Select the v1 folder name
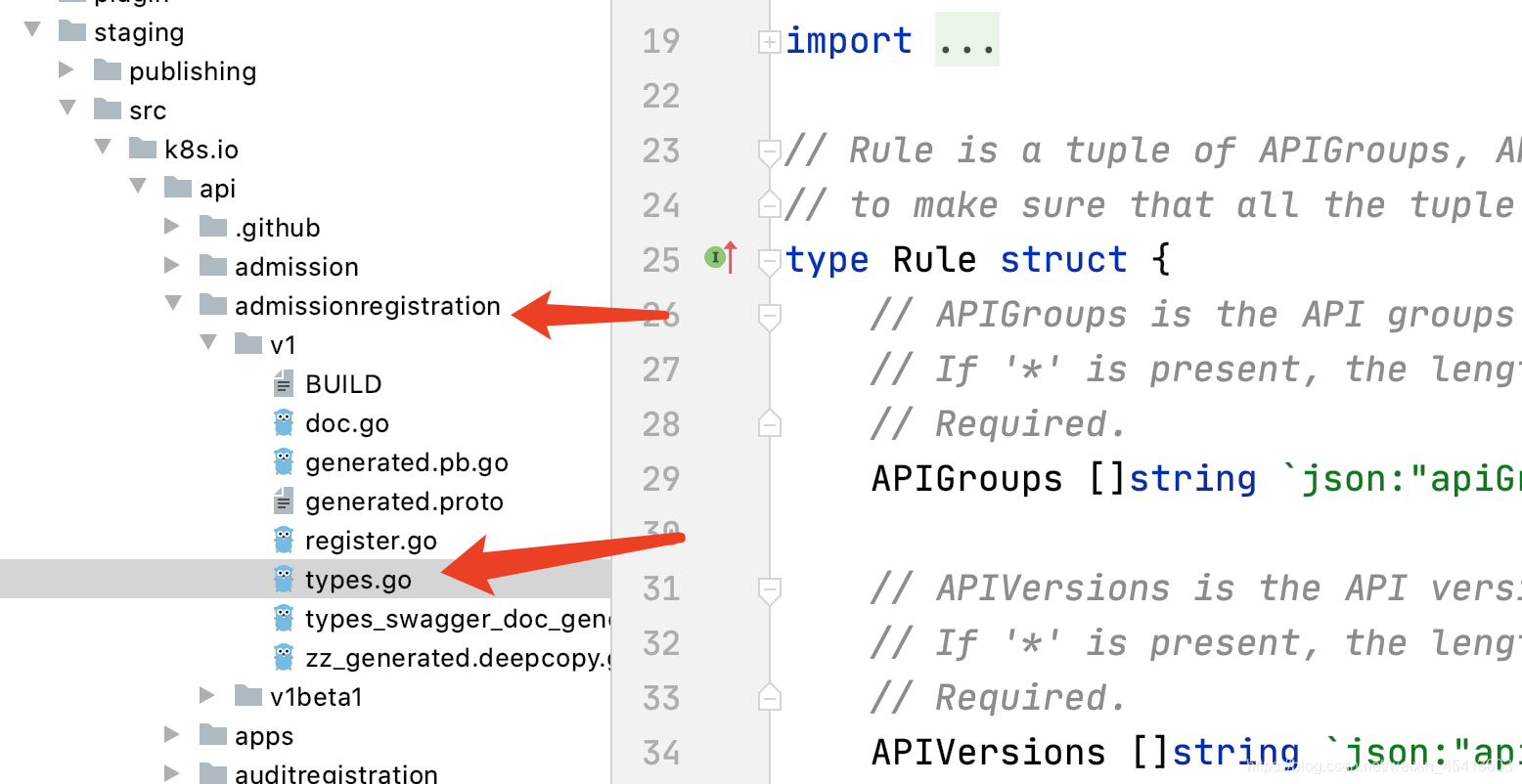This screenshot has height=784, width=1522. pos(283,345)
